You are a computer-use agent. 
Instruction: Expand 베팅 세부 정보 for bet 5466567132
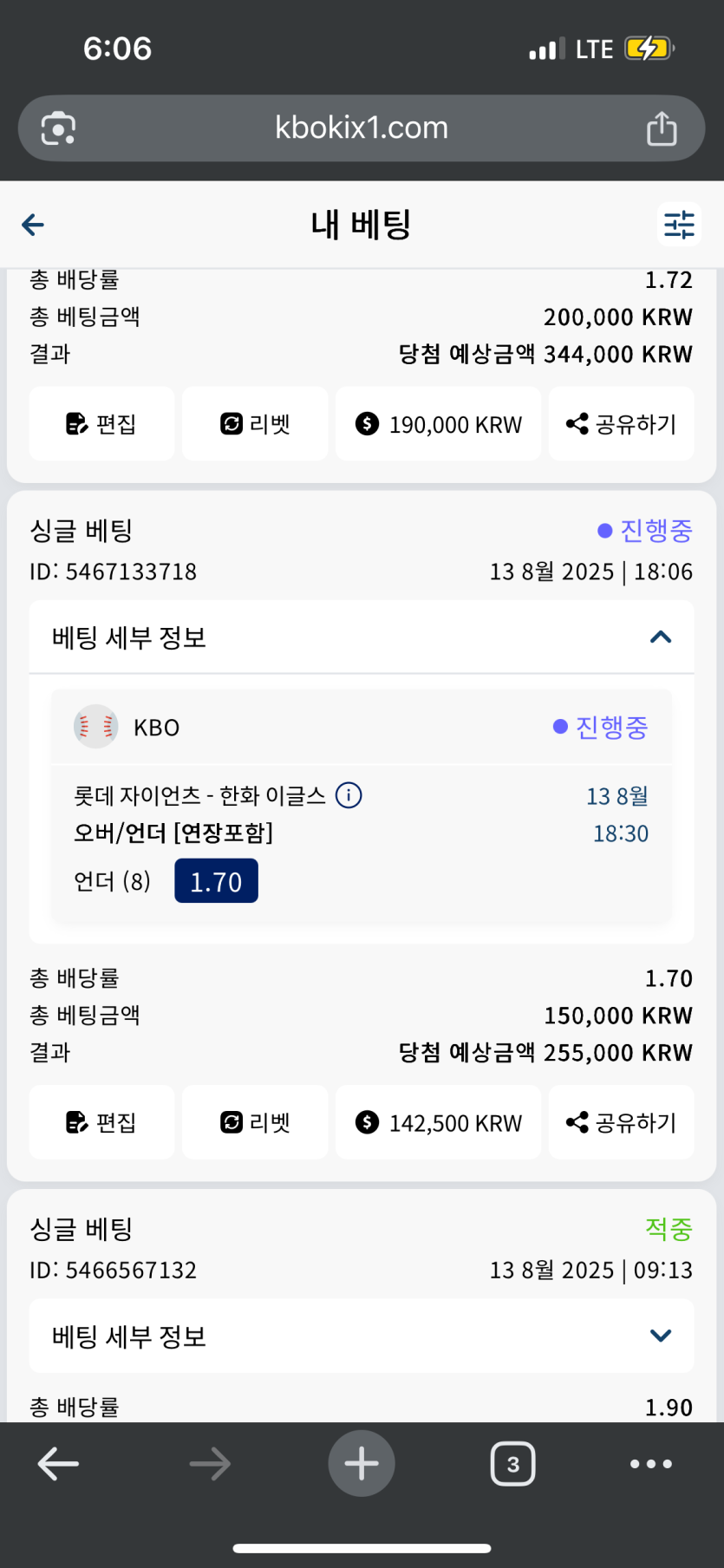(x=661, y=1336)
